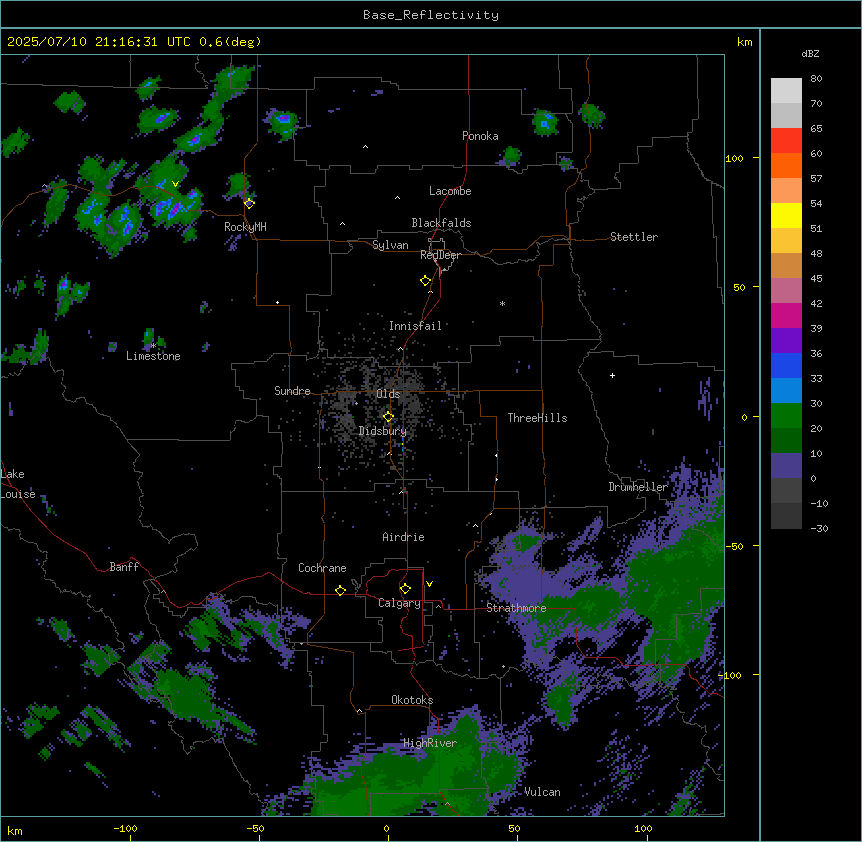Click the green 30 dBZ legend swatch
The image size is (862, 842).
point(786,416)
